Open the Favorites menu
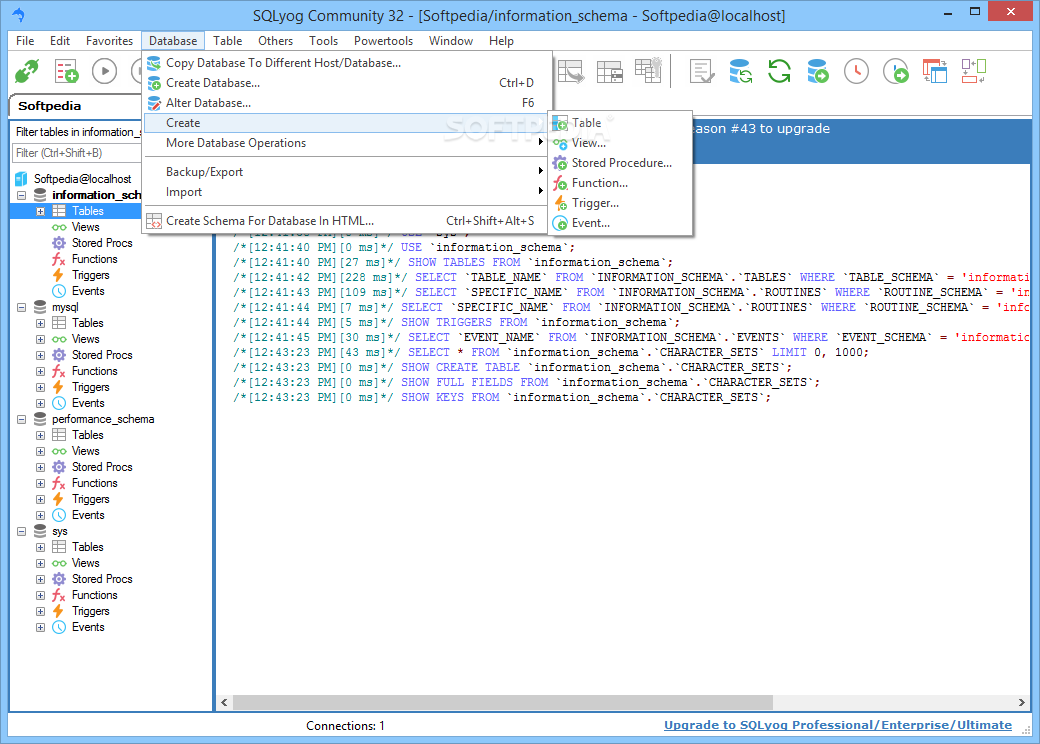The image size is (1040, 744). tap(109, 41)
